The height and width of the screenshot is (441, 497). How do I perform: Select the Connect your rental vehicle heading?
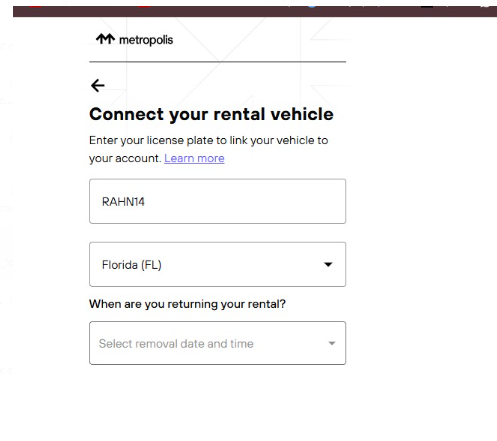(x=211, y=114)
